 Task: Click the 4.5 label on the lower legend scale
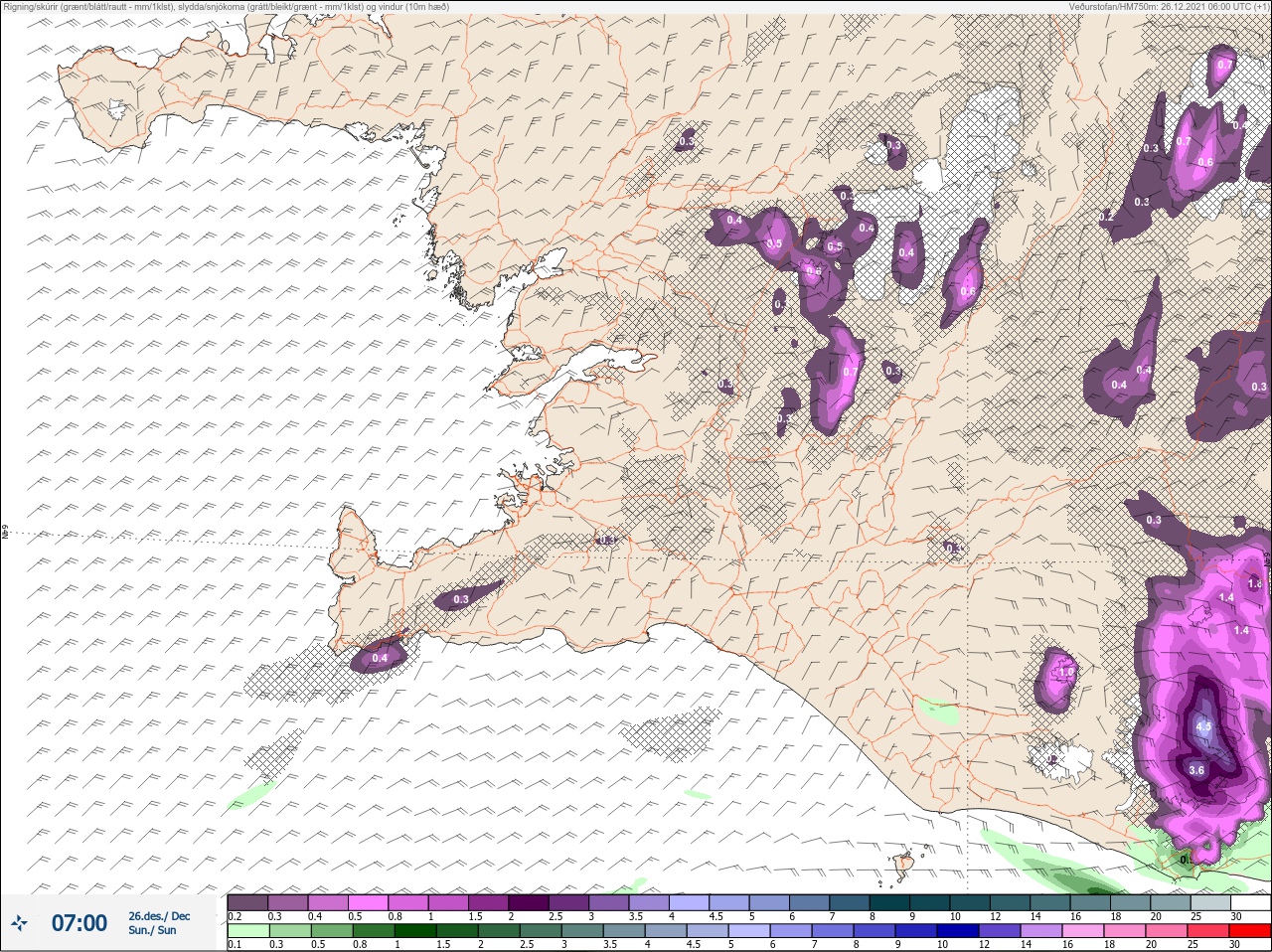pyautogui.click(x=694, y=944)
